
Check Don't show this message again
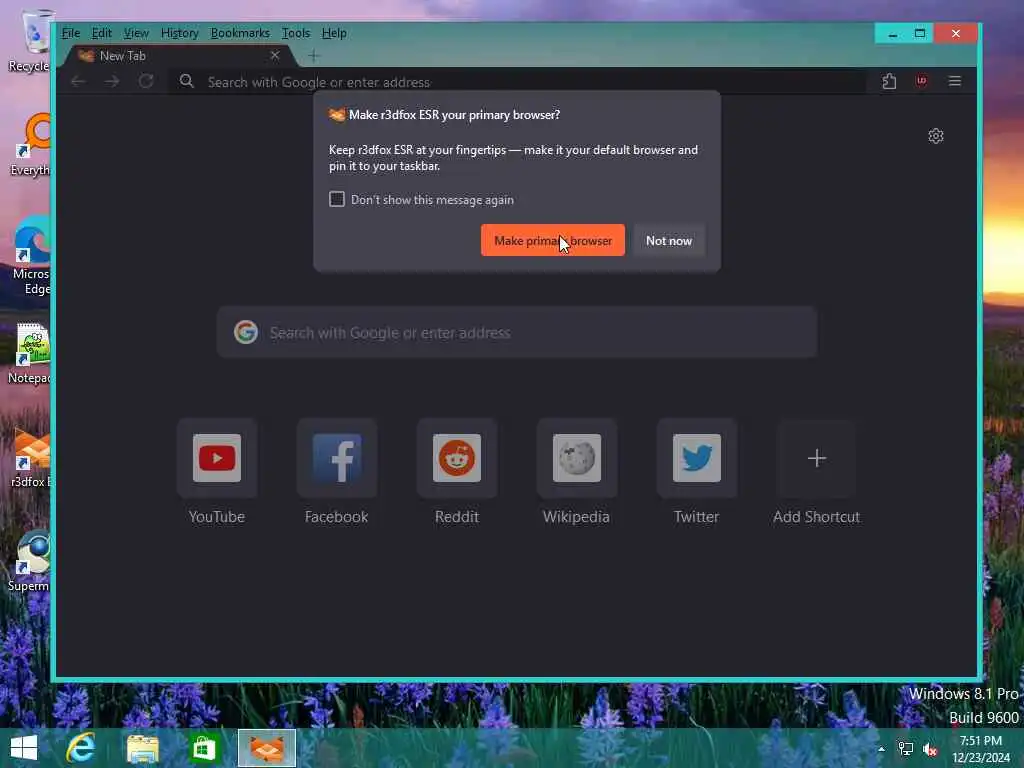337,199
